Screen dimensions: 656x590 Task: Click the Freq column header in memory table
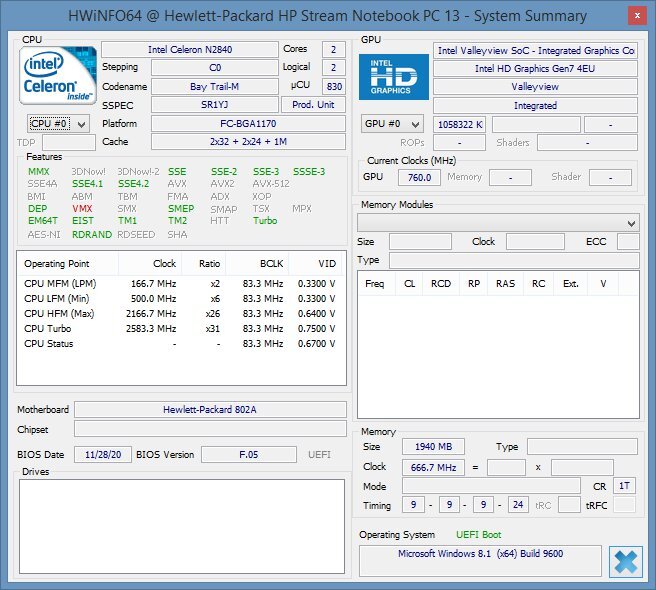coord(374,284)
